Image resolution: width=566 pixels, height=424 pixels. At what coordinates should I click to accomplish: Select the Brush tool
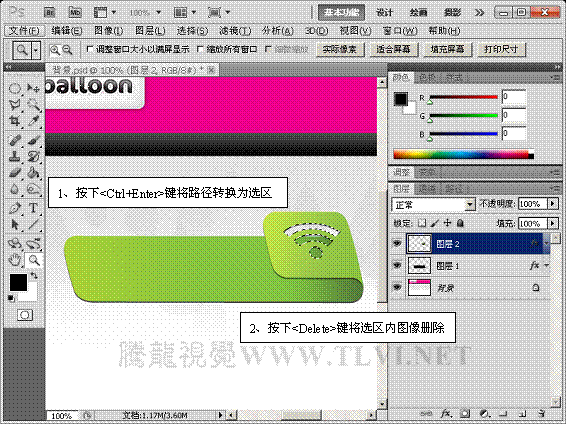[x=34, y=140]
